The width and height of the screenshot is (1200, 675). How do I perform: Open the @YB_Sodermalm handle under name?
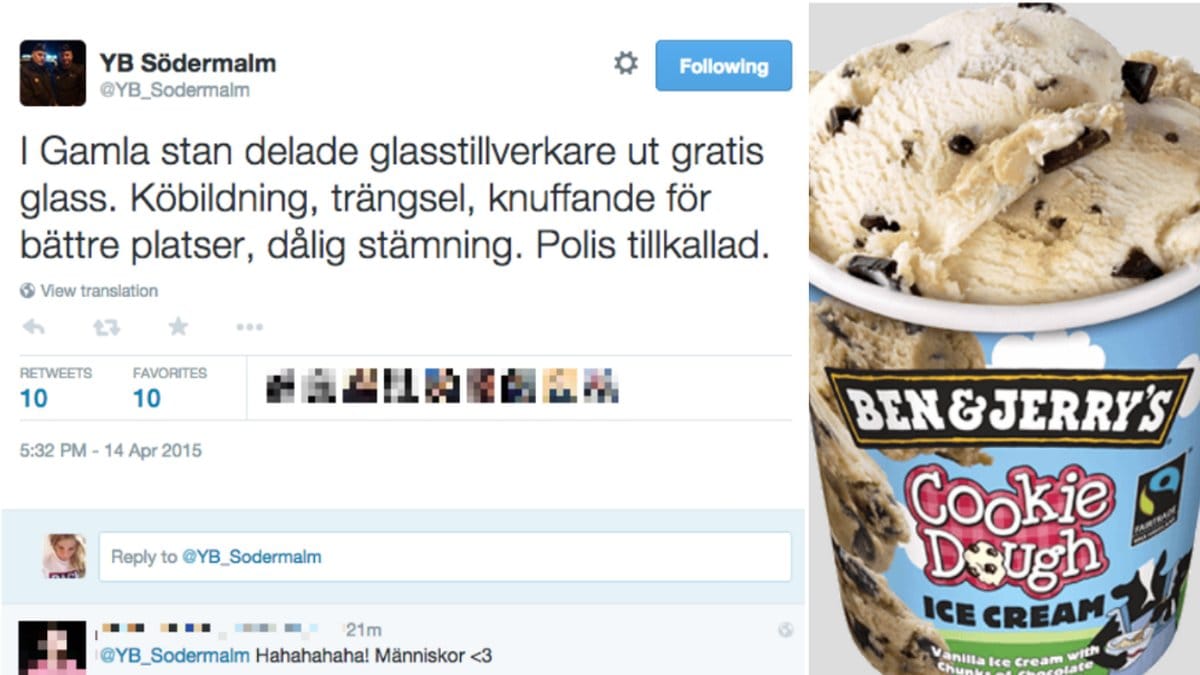click(x=174, y=91)
